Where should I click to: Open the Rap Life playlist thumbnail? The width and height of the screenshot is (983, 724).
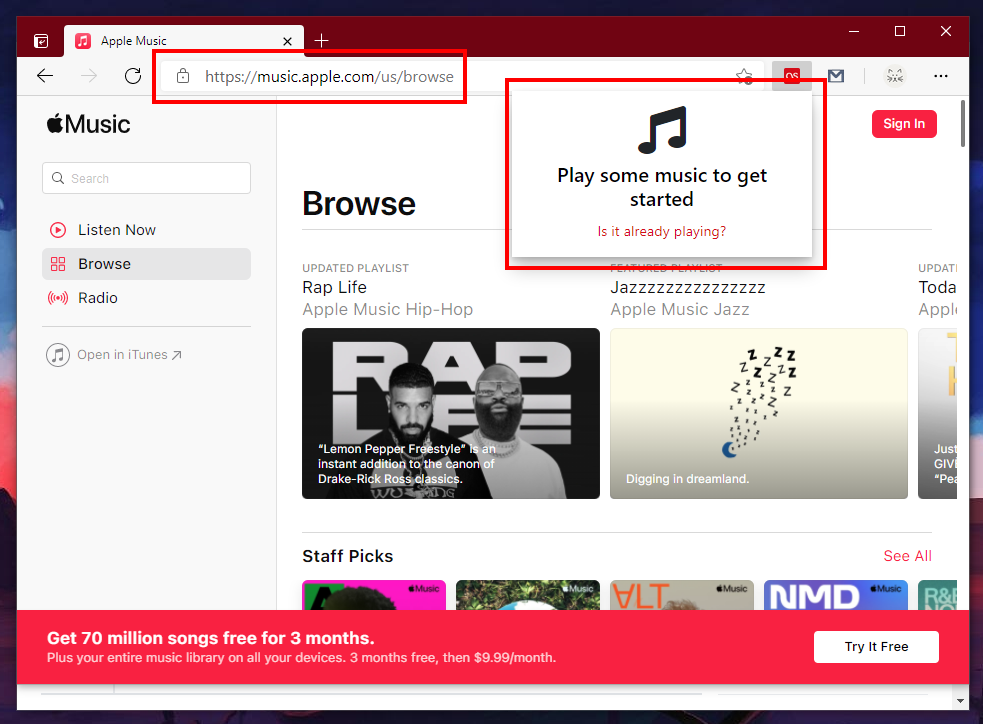pos(450,413)
